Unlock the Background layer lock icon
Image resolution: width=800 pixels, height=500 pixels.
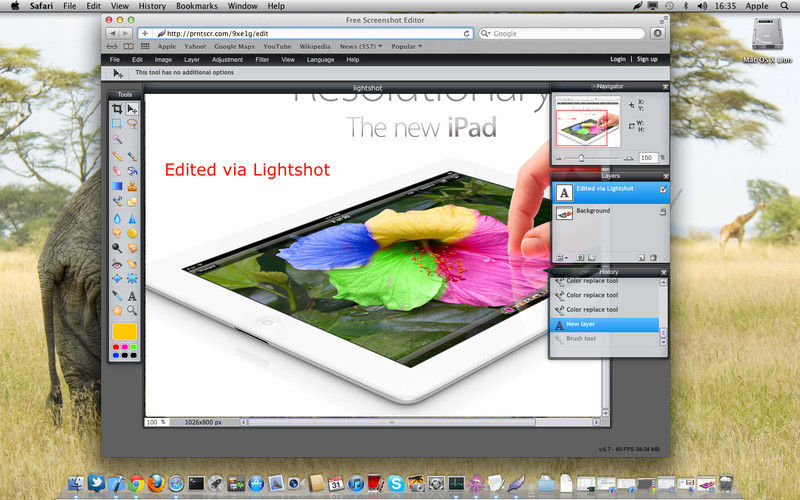tap(663, 211)
